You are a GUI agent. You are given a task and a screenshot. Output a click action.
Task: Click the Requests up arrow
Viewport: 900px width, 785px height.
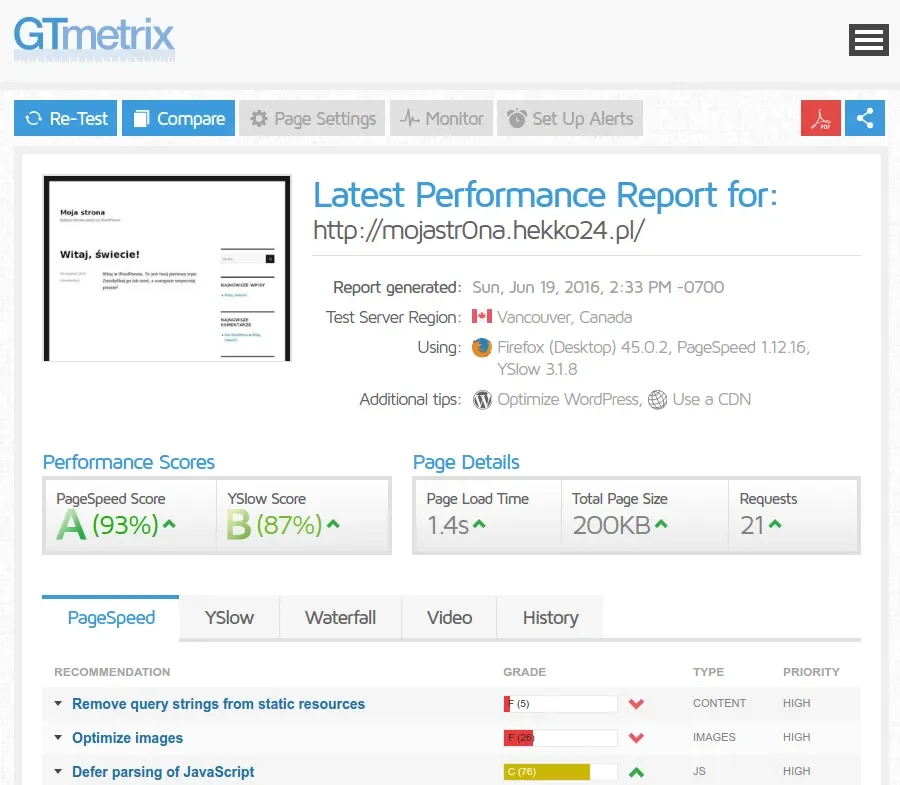tap(775, 523)
